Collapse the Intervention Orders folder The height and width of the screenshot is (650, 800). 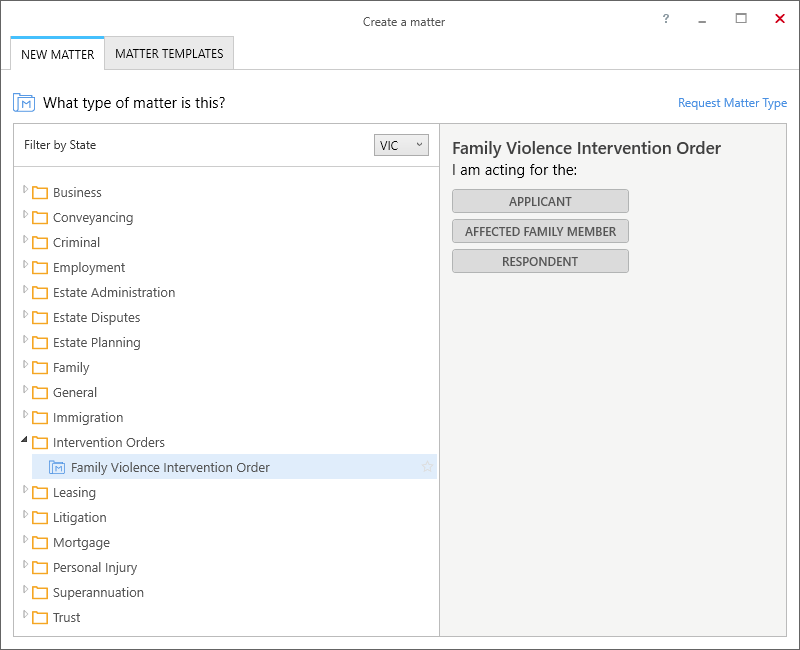(x=24, y=439)
